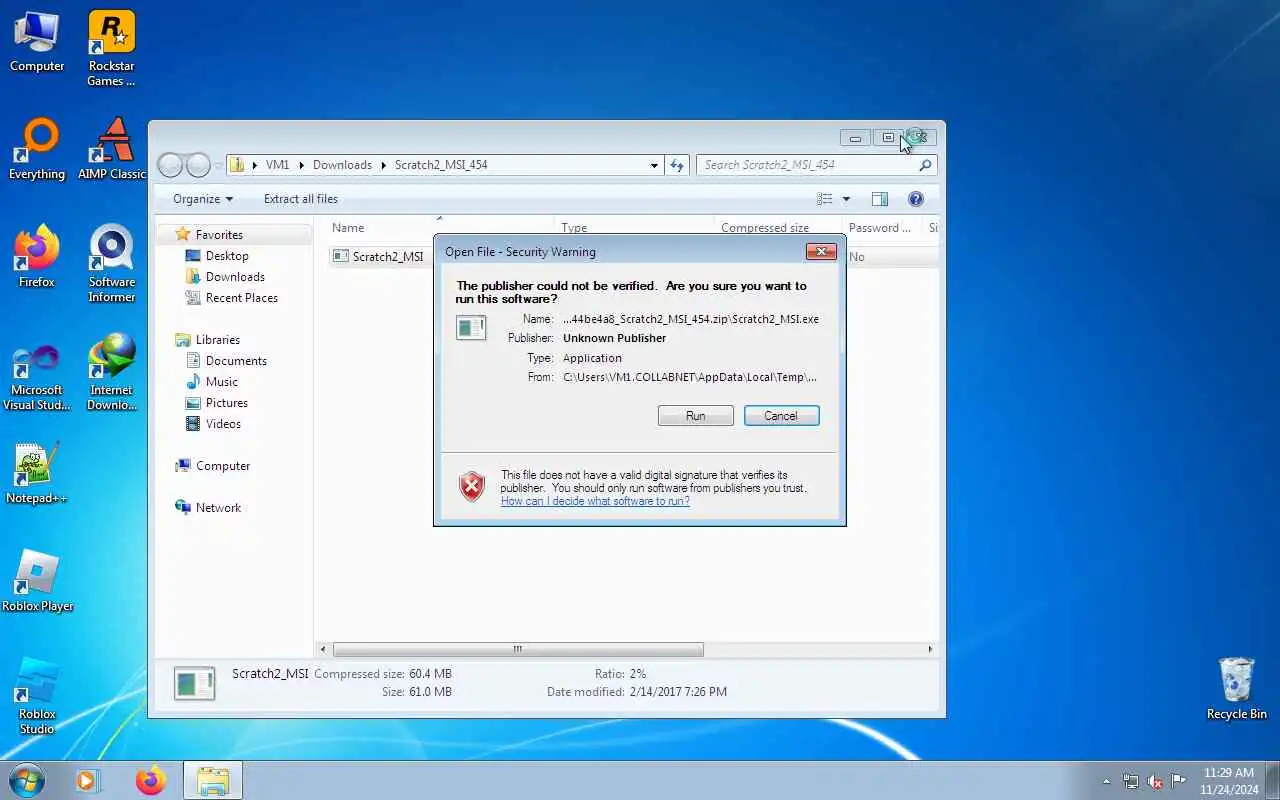
Task: Click the search magnifier icon
Action: click(x=926, y=165)
